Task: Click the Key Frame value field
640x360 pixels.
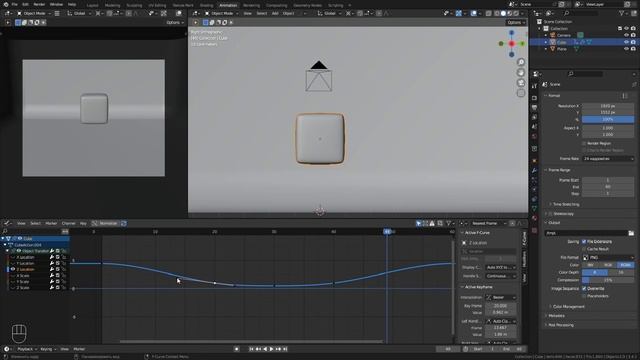Action: (500, 306)
